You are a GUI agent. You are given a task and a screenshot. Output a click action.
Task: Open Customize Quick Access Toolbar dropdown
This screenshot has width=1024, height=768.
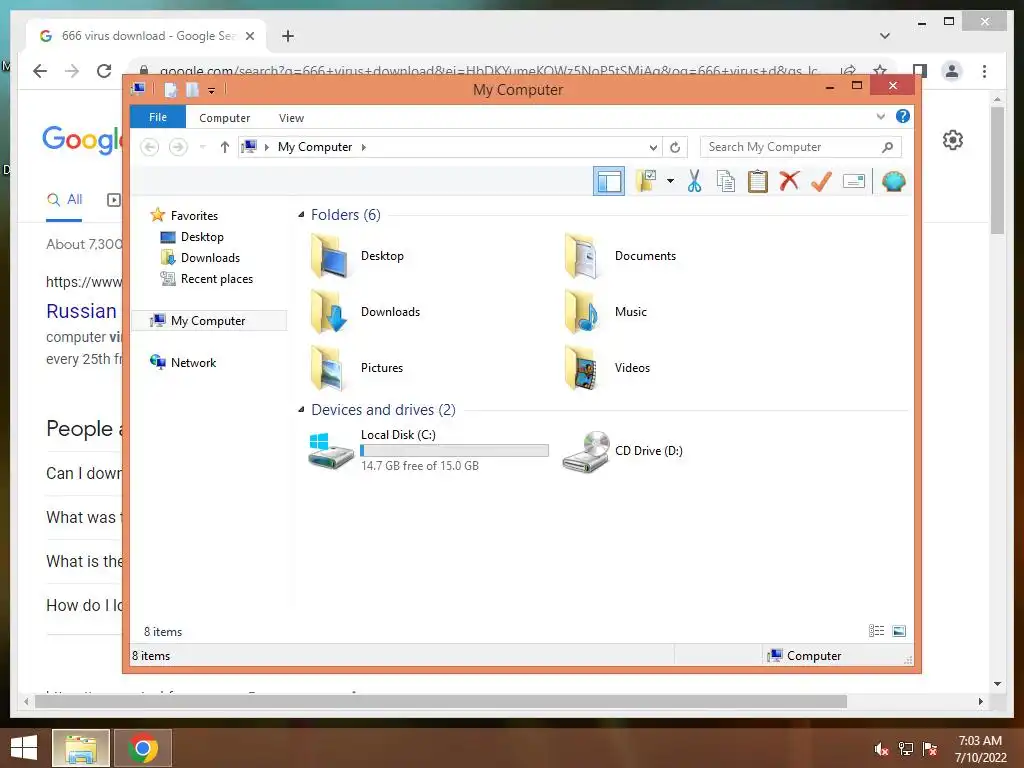tap(212, 90)
